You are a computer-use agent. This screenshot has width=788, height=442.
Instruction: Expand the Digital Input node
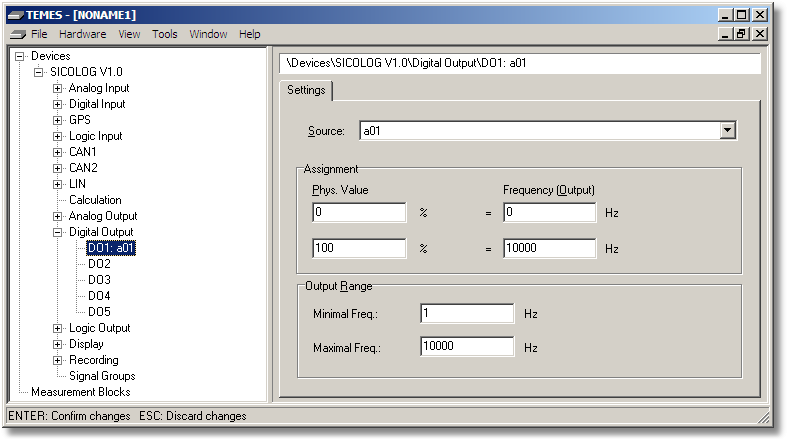[58, 104]
